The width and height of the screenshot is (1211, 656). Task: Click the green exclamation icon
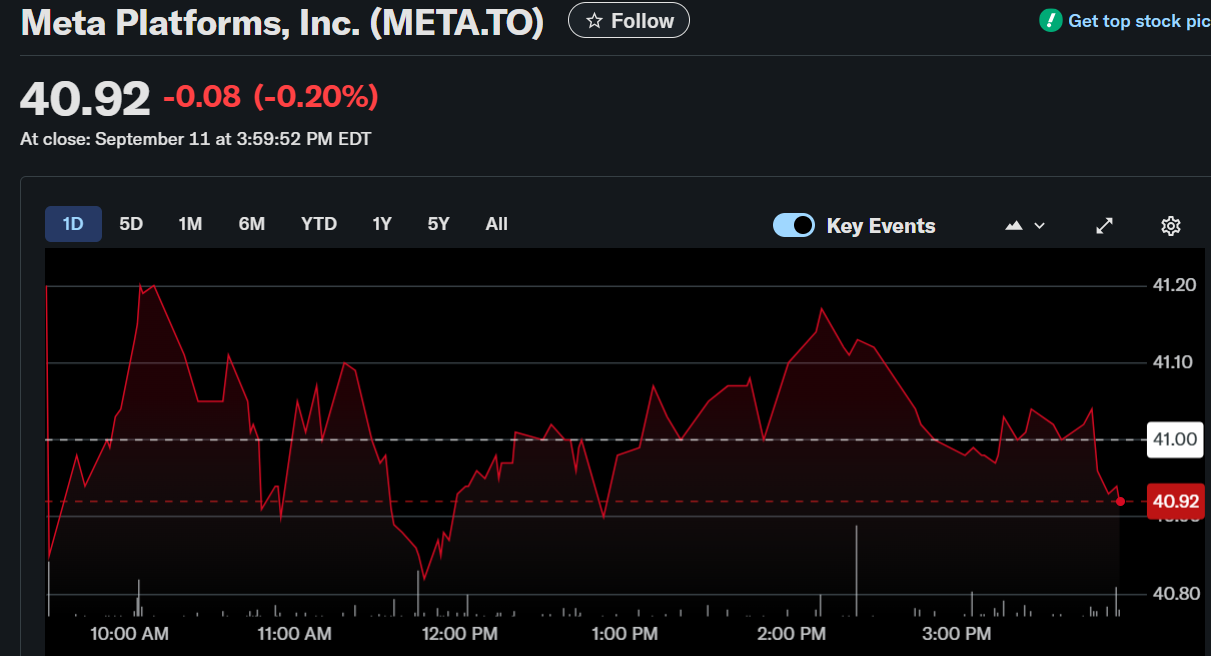(1050, 20)
